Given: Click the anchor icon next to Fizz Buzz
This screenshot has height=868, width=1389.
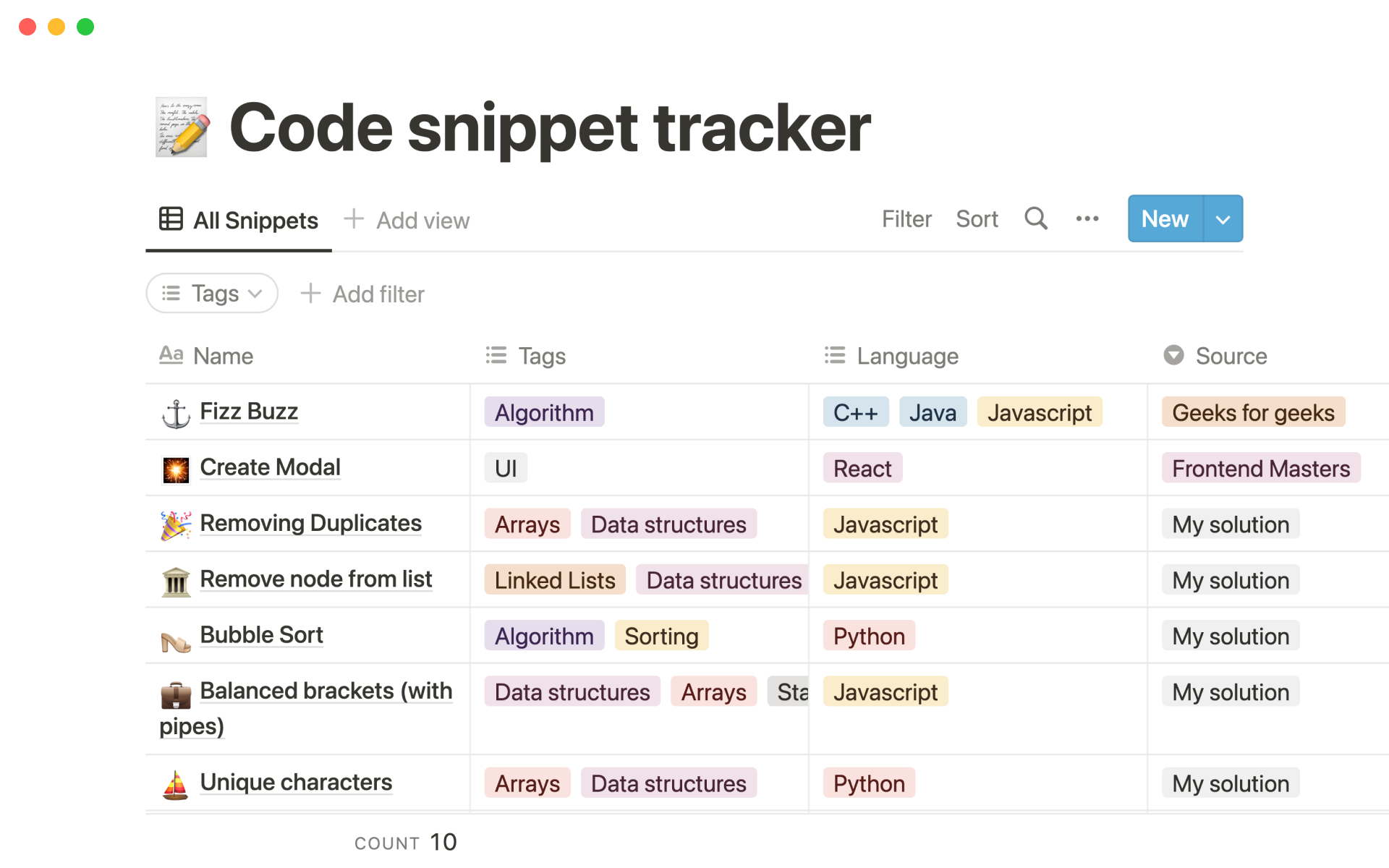Looking at the screenshot, I should pos(176,414).
